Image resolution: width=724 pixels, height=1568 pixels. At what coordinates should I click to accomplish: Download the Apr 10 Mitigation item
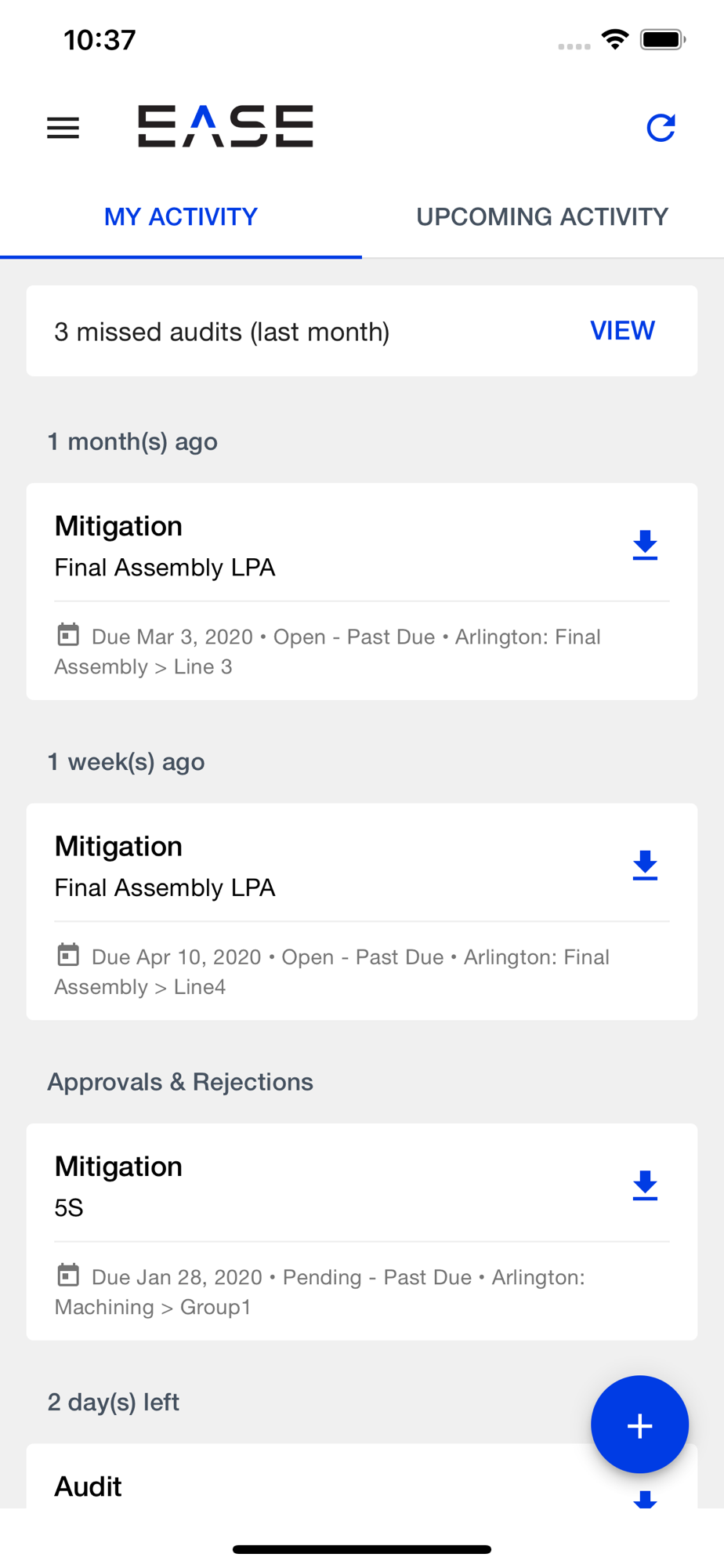[645, 866]
